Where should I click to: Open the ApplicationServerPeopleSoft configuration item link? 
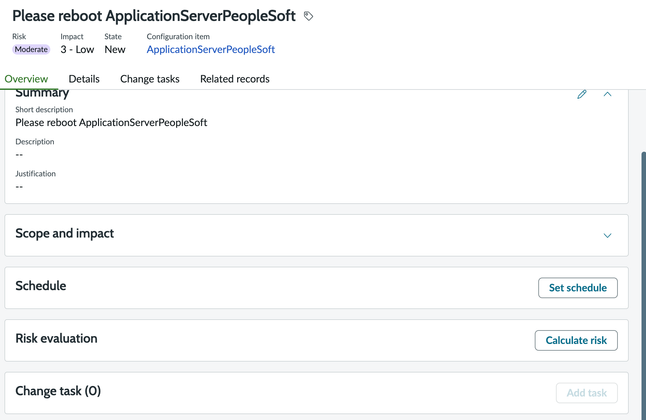coord(211,49)
